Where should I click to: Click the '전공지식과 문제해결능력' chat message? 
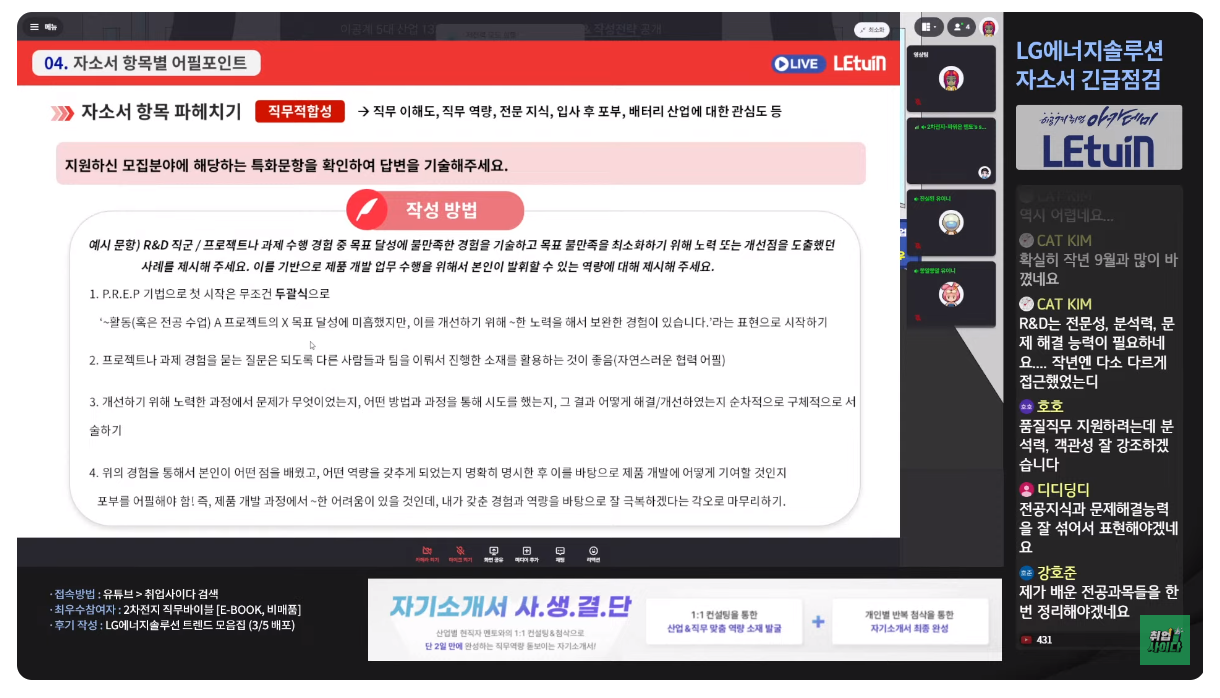point(1097,528)
